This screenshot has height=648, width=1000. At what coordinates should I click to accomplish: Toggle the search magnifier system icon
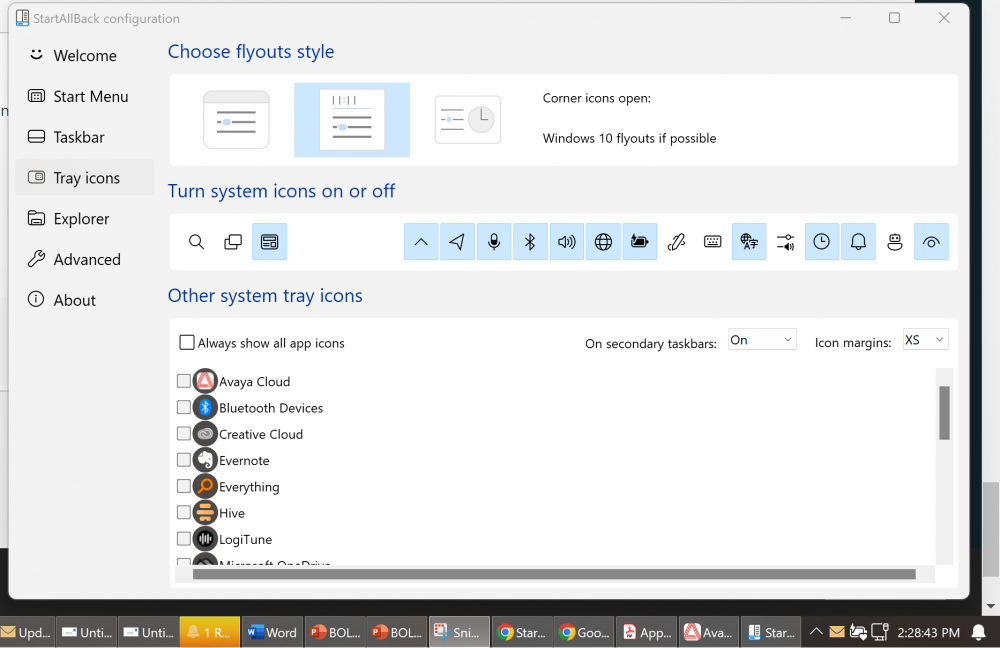(197, 242)
